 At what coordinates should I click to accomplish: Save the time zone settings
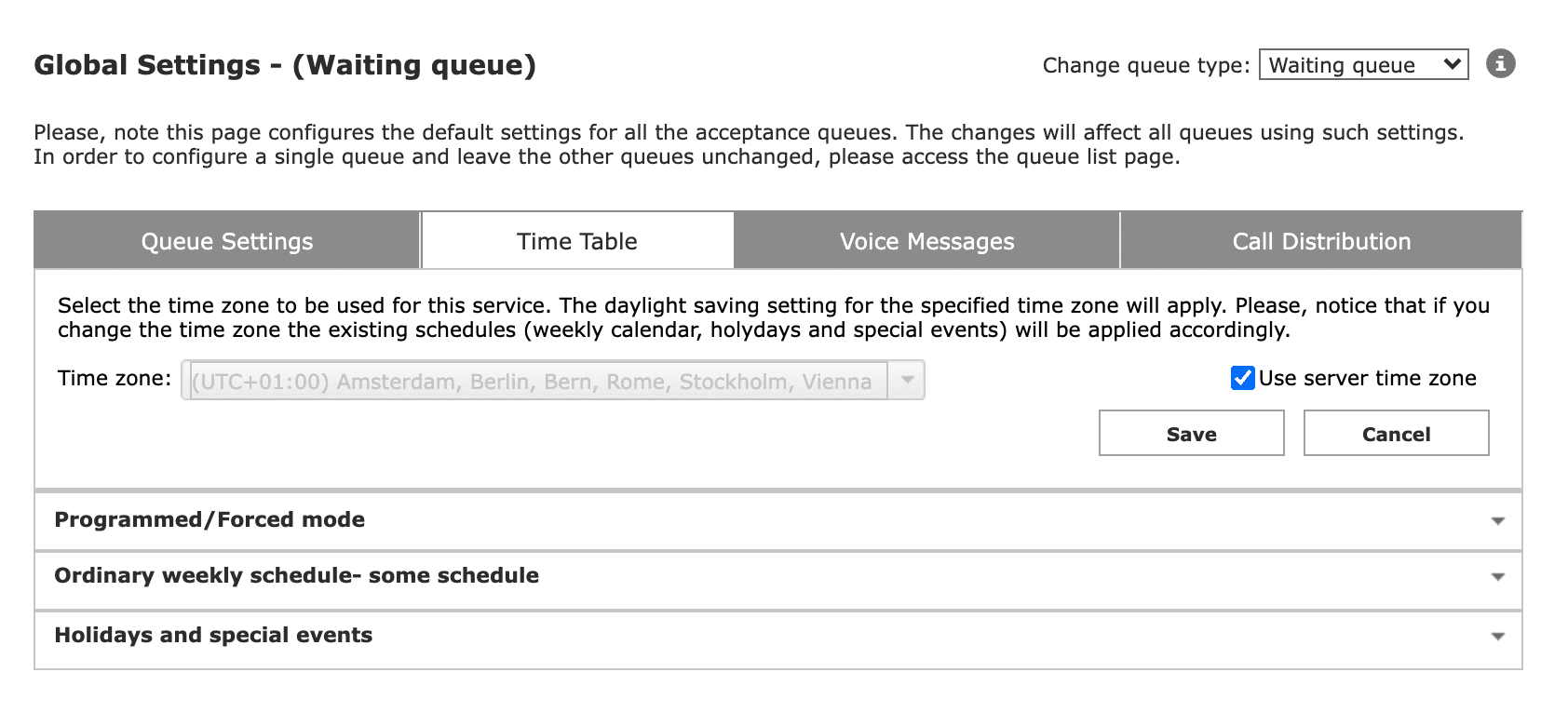pos(1191,434)
